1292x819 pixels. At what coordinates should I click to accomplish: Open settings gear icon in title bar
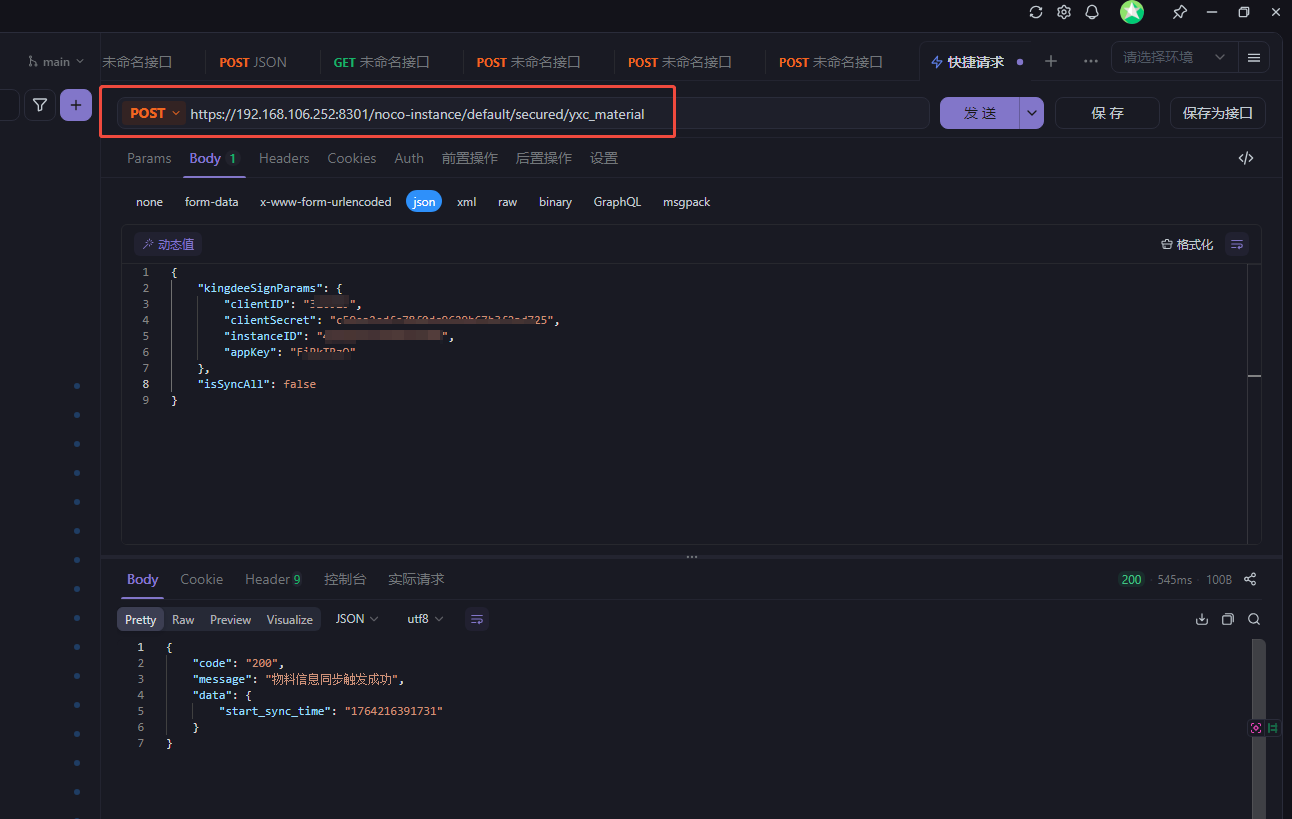click(1064, 12)
